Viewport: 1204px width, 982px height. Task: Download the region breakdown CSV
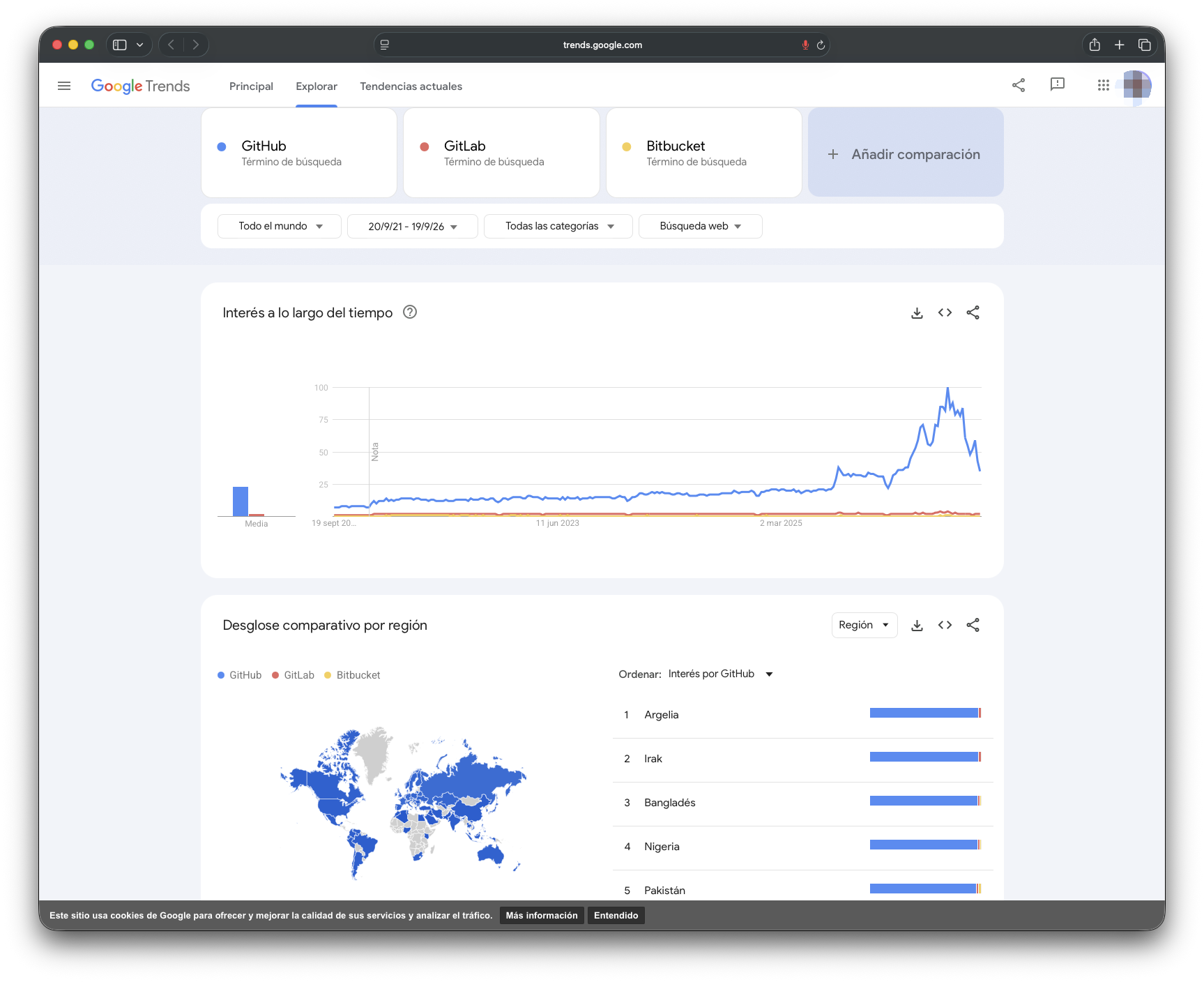coord(917,626)
